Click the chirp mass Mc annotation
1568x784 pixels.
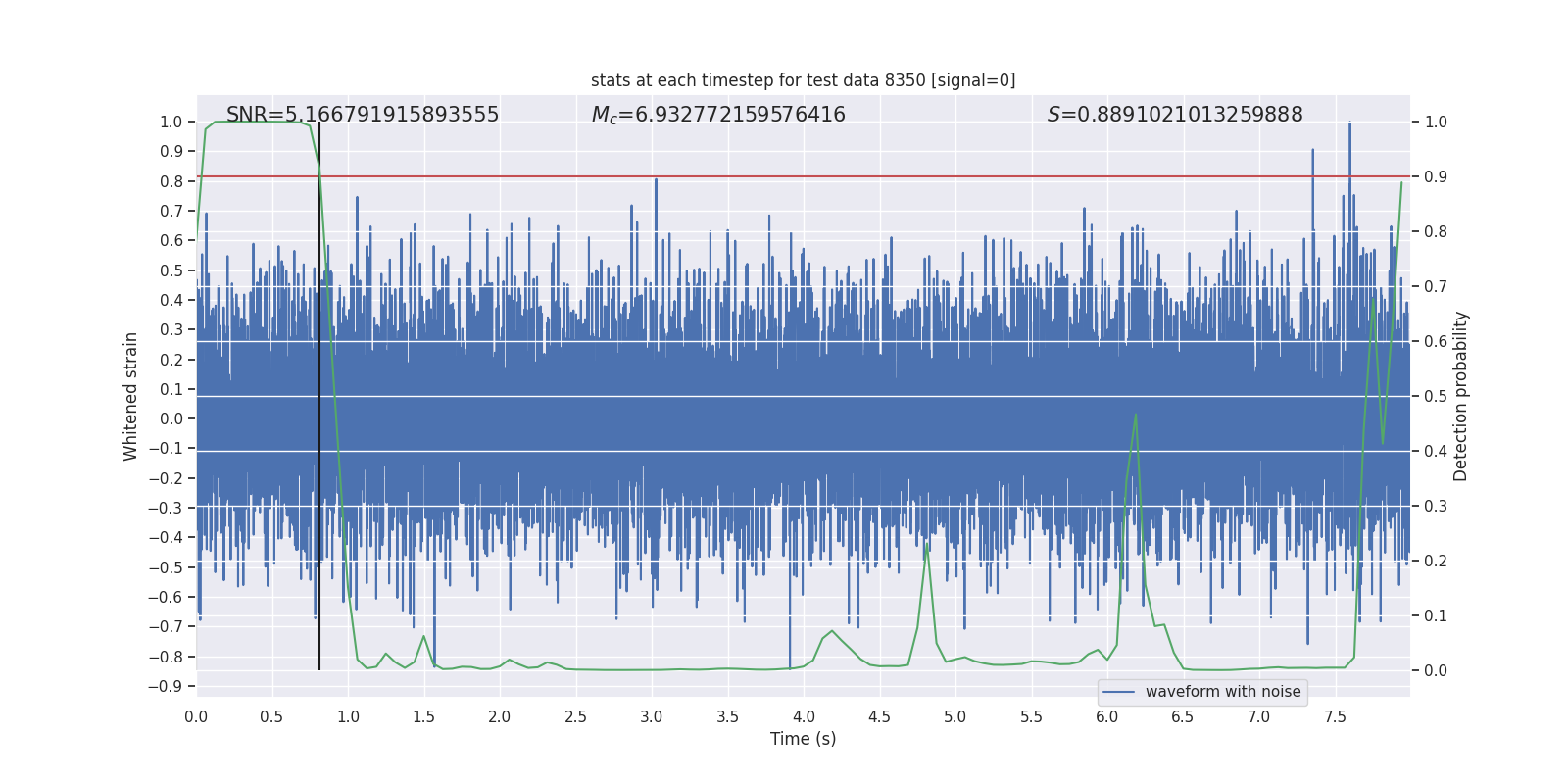coord(717,115)
